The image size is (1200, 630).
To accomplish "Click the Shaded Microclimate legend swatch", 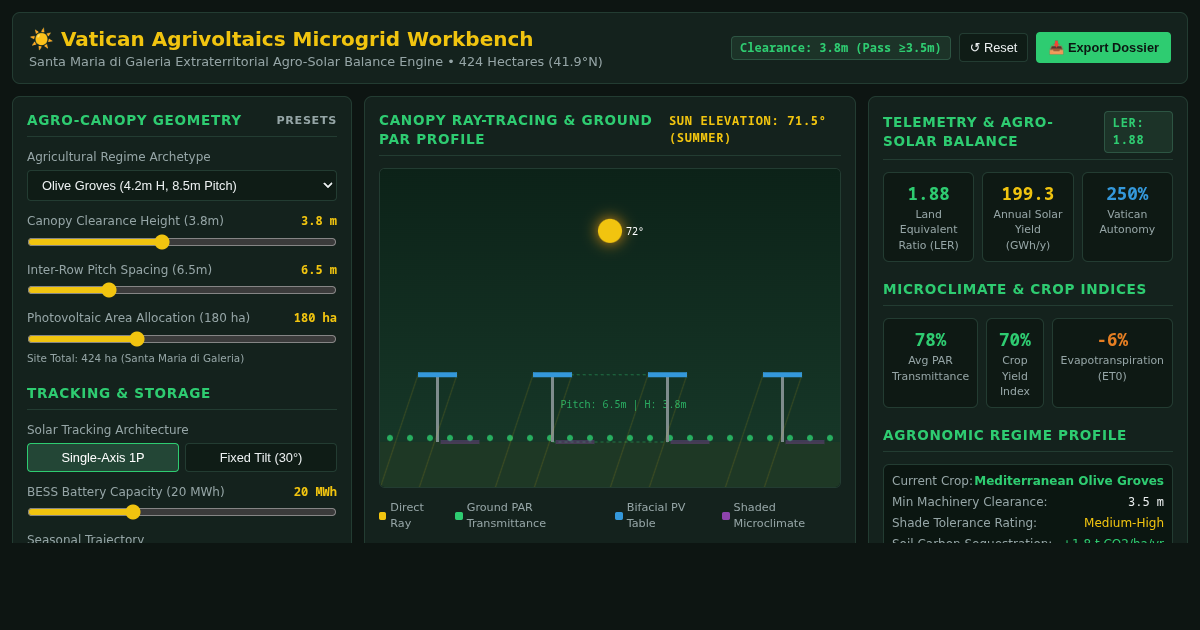I will 726,516.
